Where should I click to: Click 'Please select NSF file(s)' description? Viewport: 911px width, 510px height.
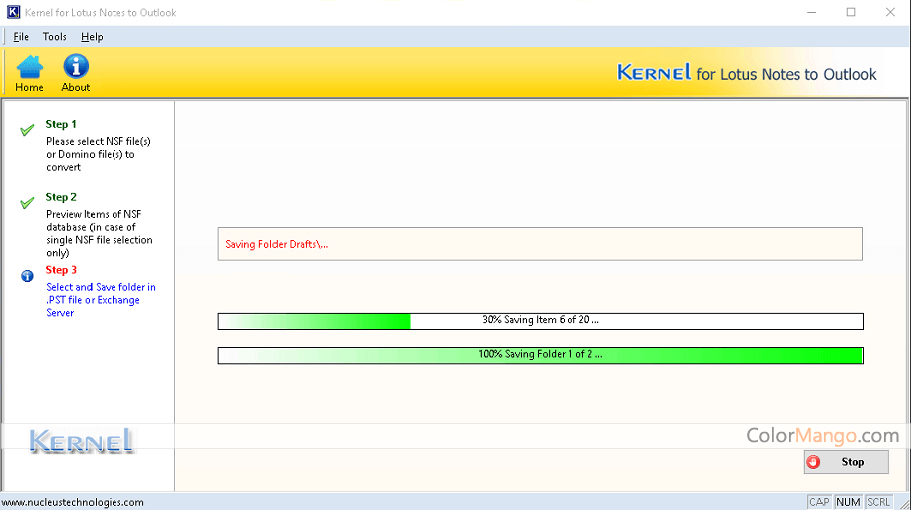tap(98, 154)
